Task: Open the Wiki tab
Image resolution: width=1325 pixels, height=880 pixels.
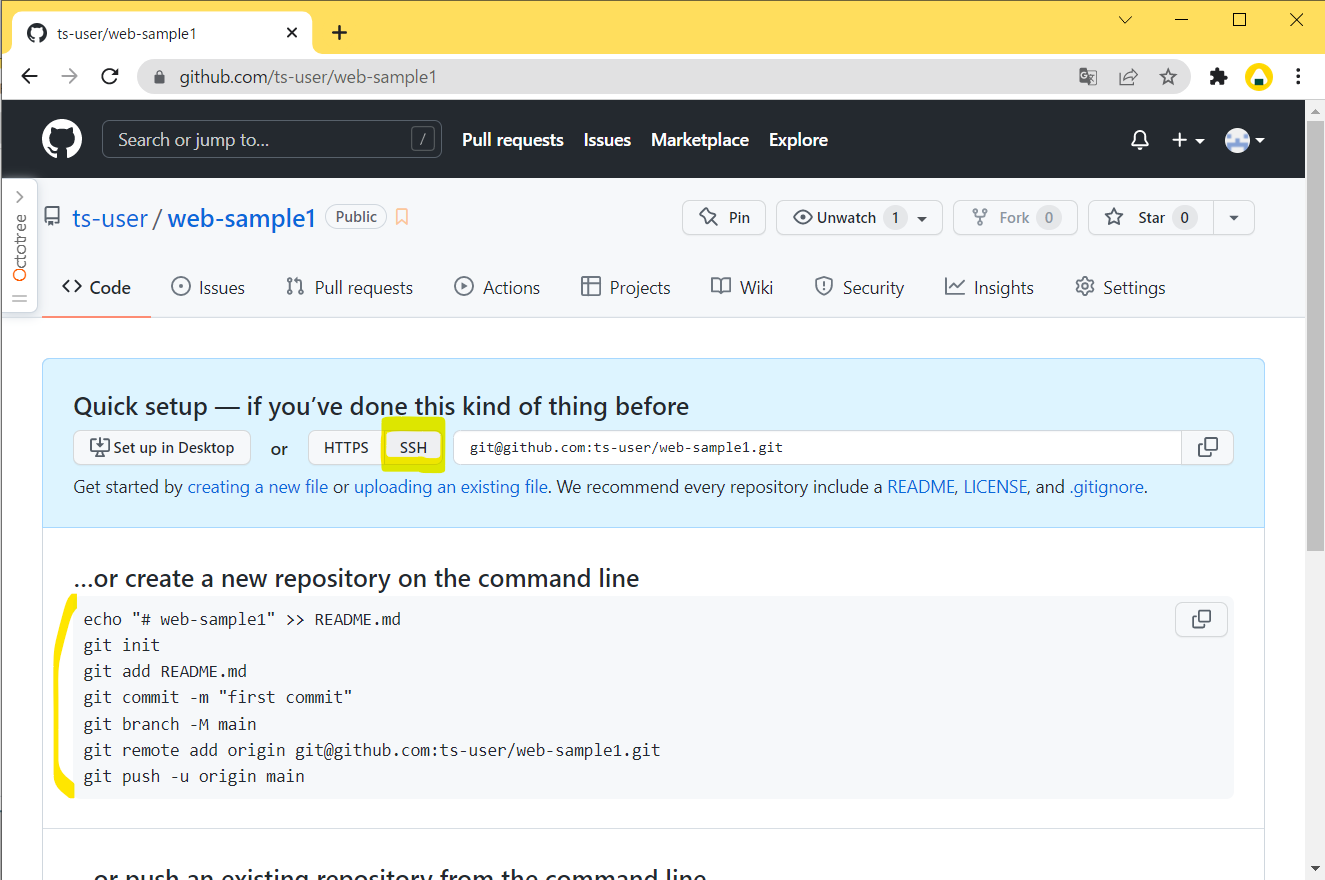Action: coord(742,287)
